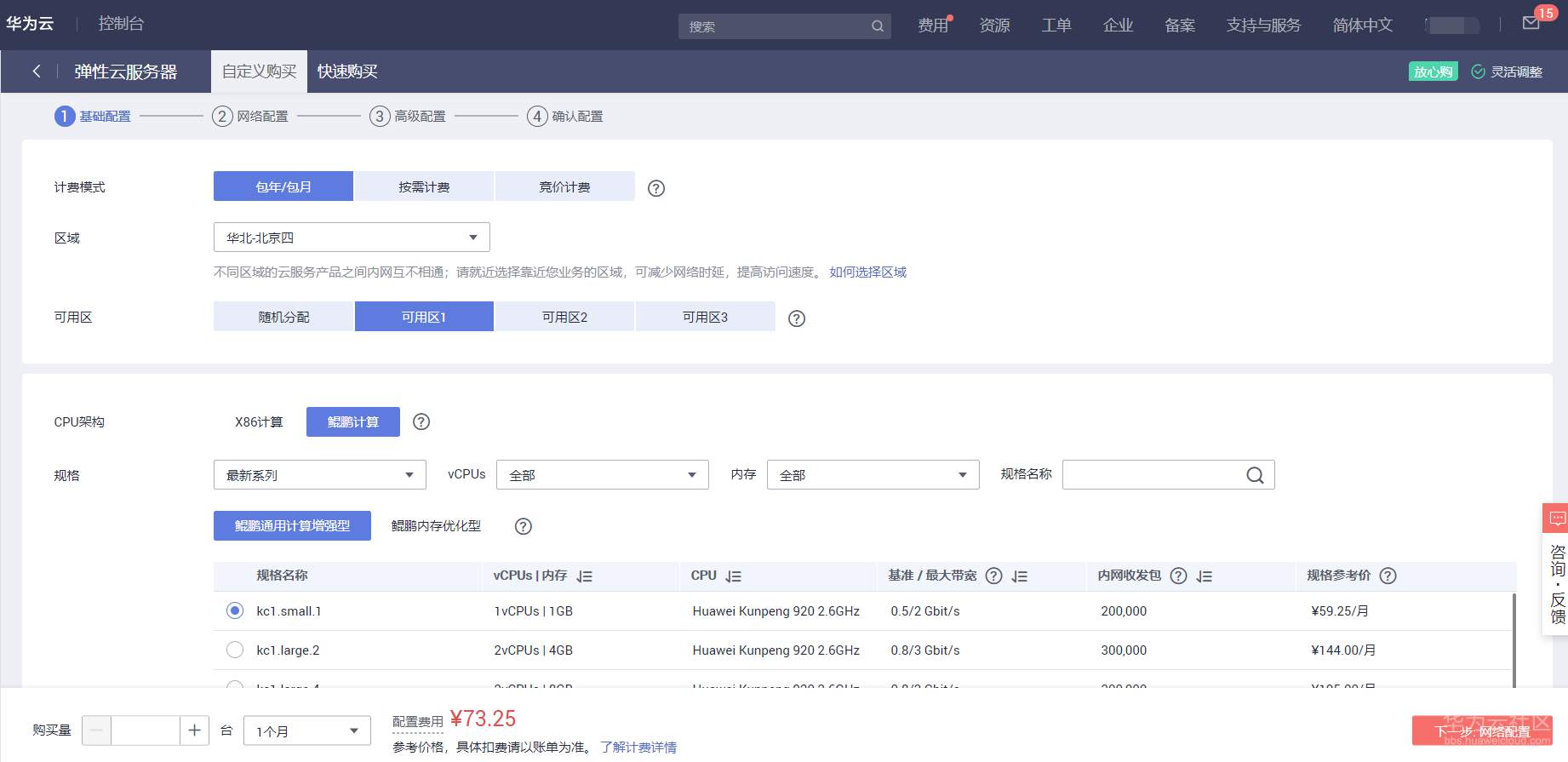This screenshot has width=1568, height=762.
Task: Decrease purchase quantity with minus button
Action: click(x=96, y=730)
